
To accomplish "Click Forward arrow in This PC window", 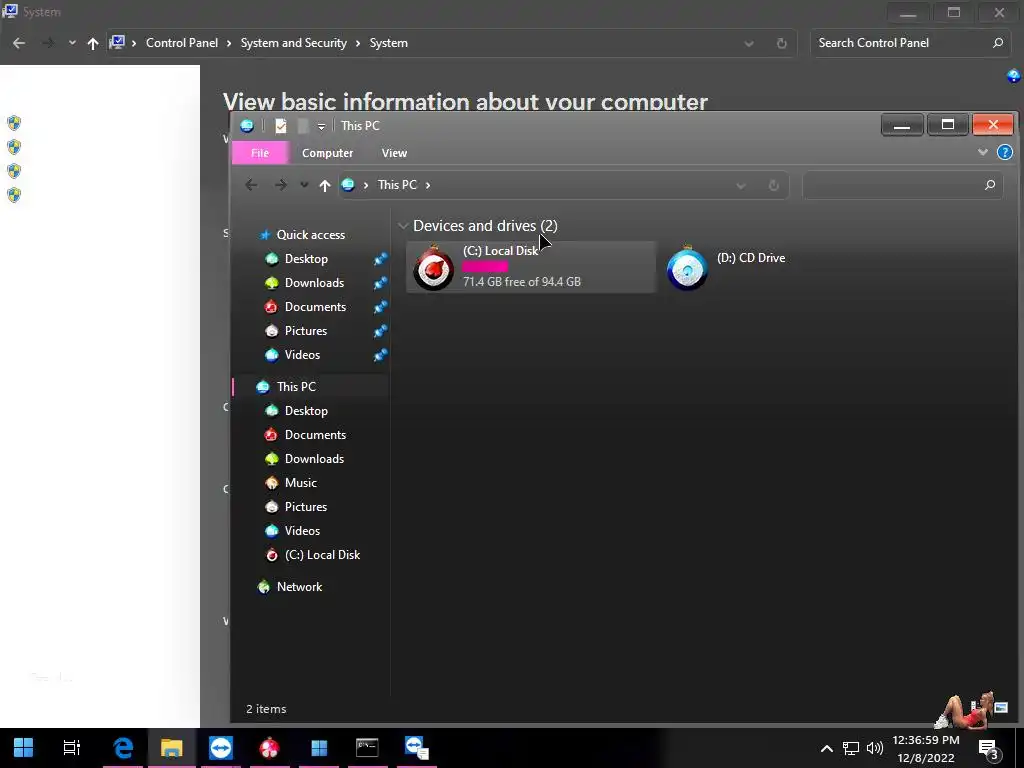I will point(281,185).
